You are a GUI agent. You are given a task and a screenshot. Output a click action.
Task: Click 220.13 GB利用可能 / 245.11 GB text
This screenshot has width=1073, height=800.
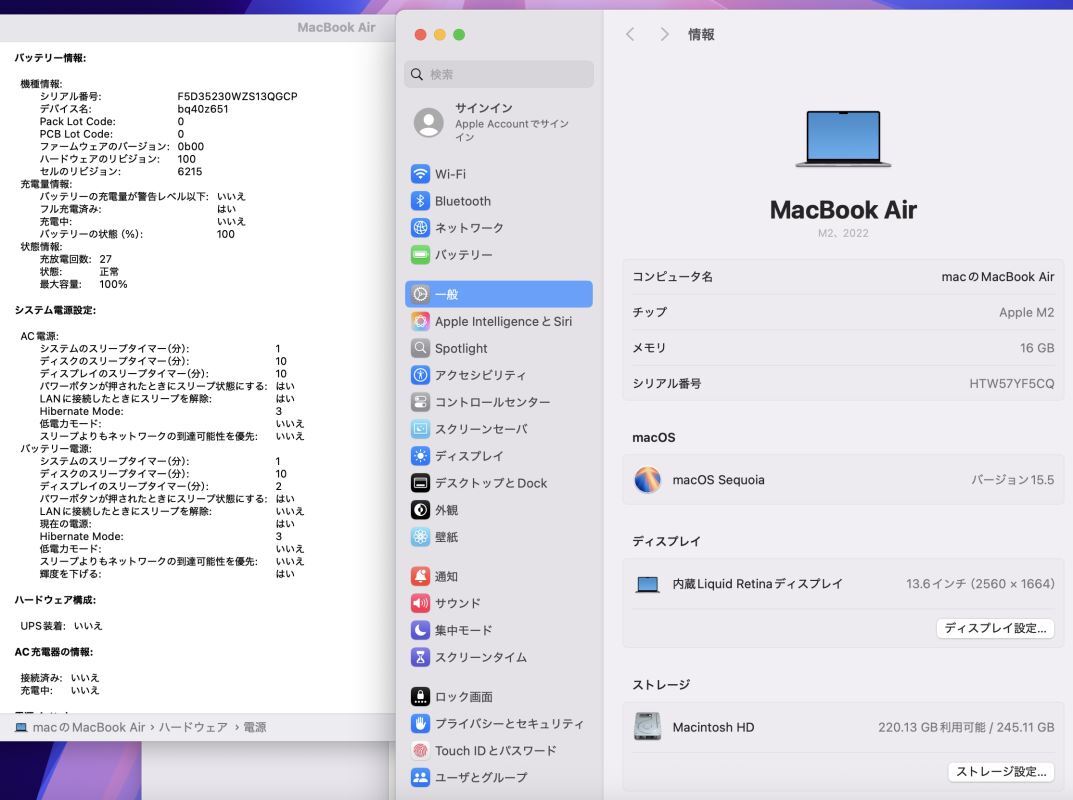(x=966, y=727)
